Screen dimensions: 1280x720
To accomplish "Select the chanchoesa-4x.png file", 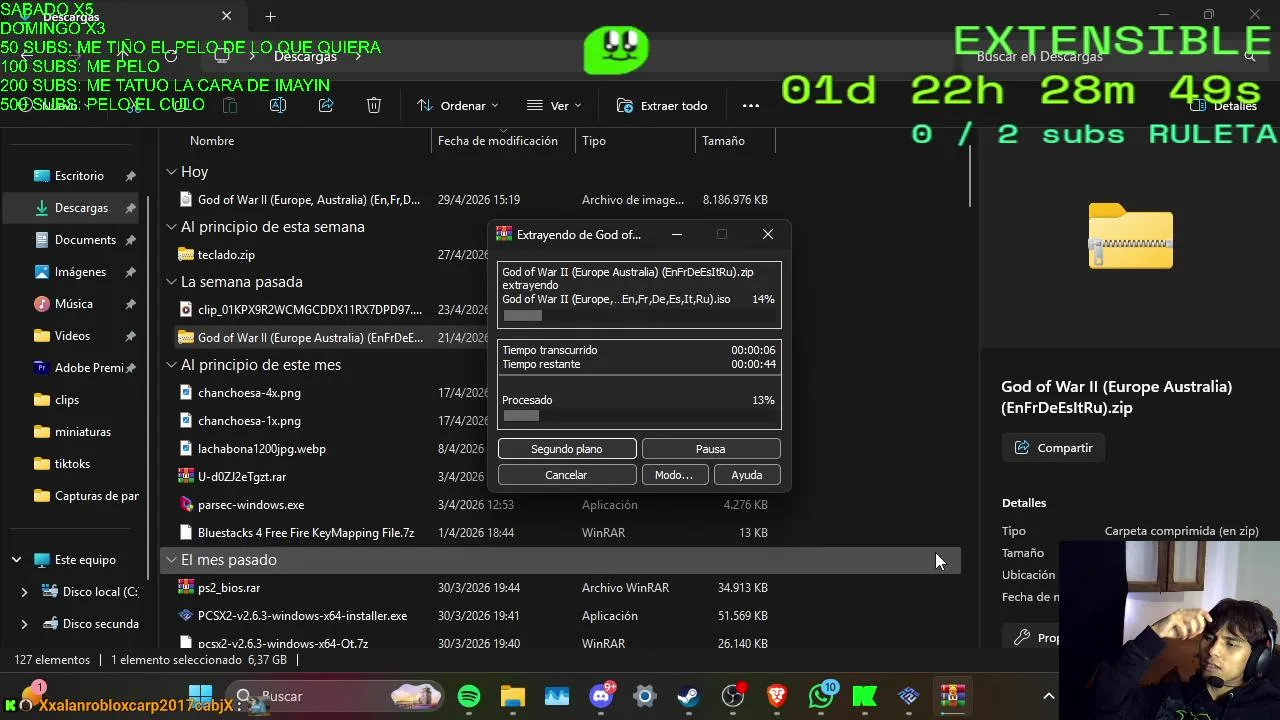I will (249, 393).
